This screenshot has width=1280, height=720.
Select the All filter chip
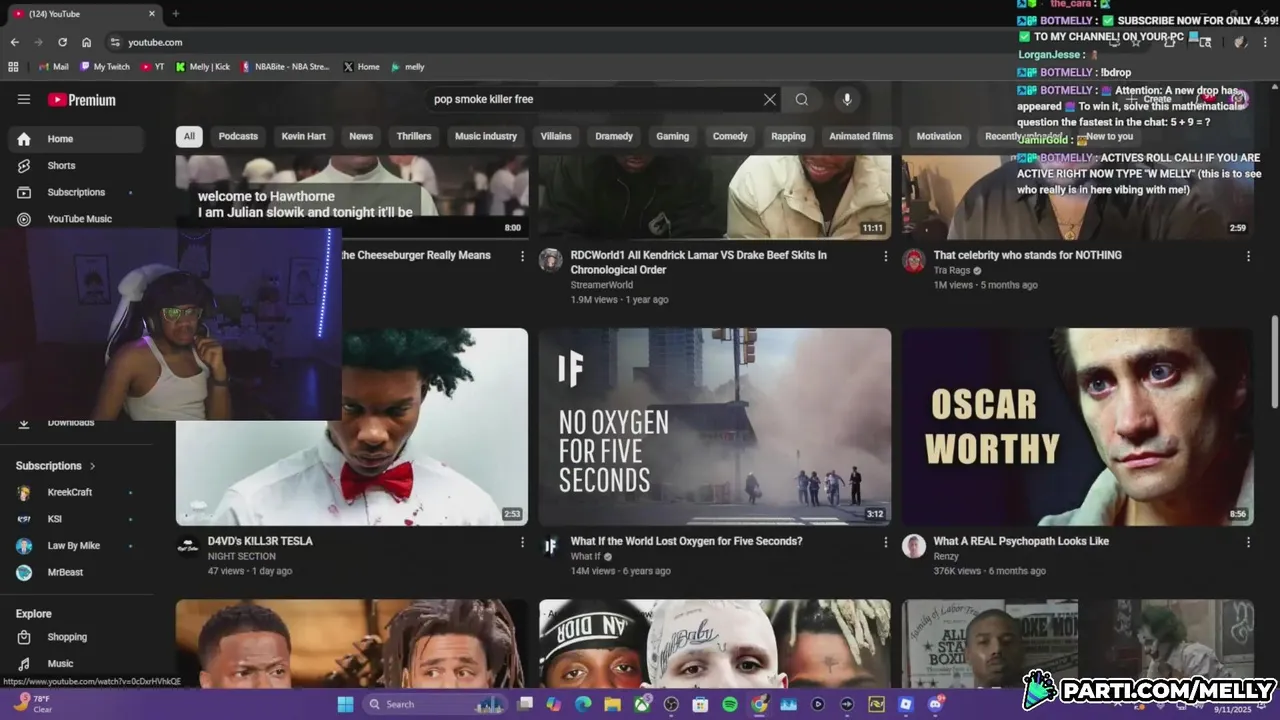189,136
